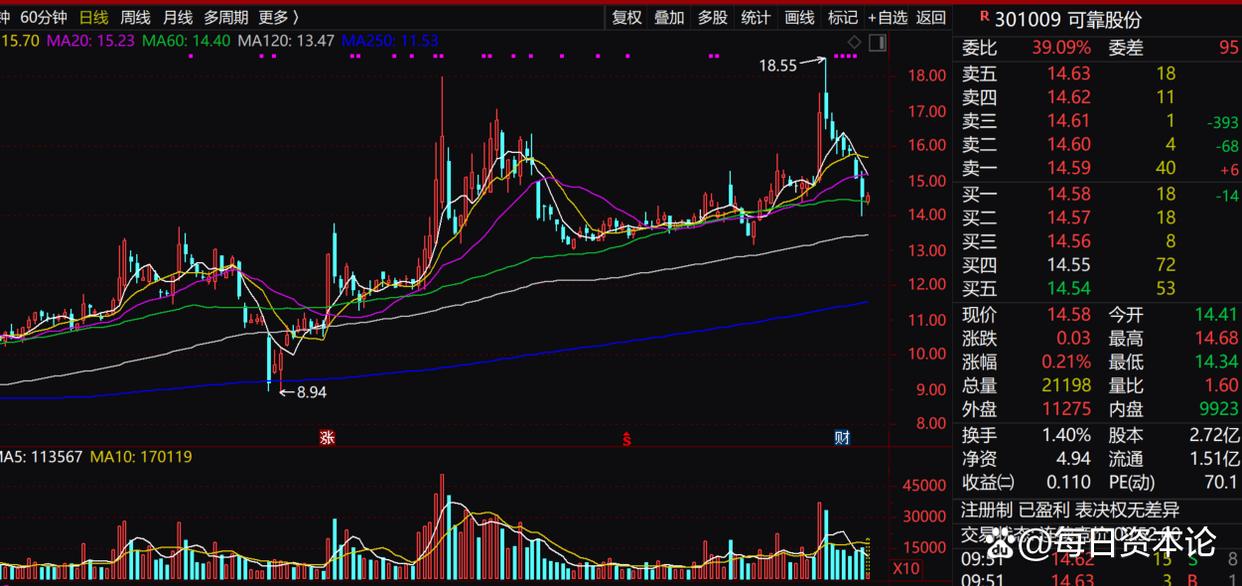Click the 45000 volume axis label

[x=923, y=485]
